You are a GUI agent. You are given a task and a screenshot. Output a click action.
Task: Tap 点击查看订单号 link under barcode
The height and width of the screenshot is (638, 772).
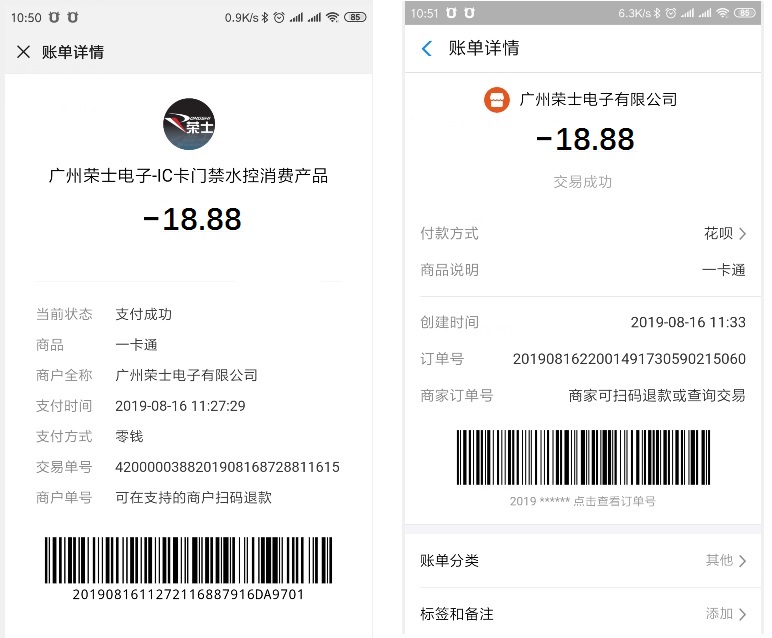614,501
